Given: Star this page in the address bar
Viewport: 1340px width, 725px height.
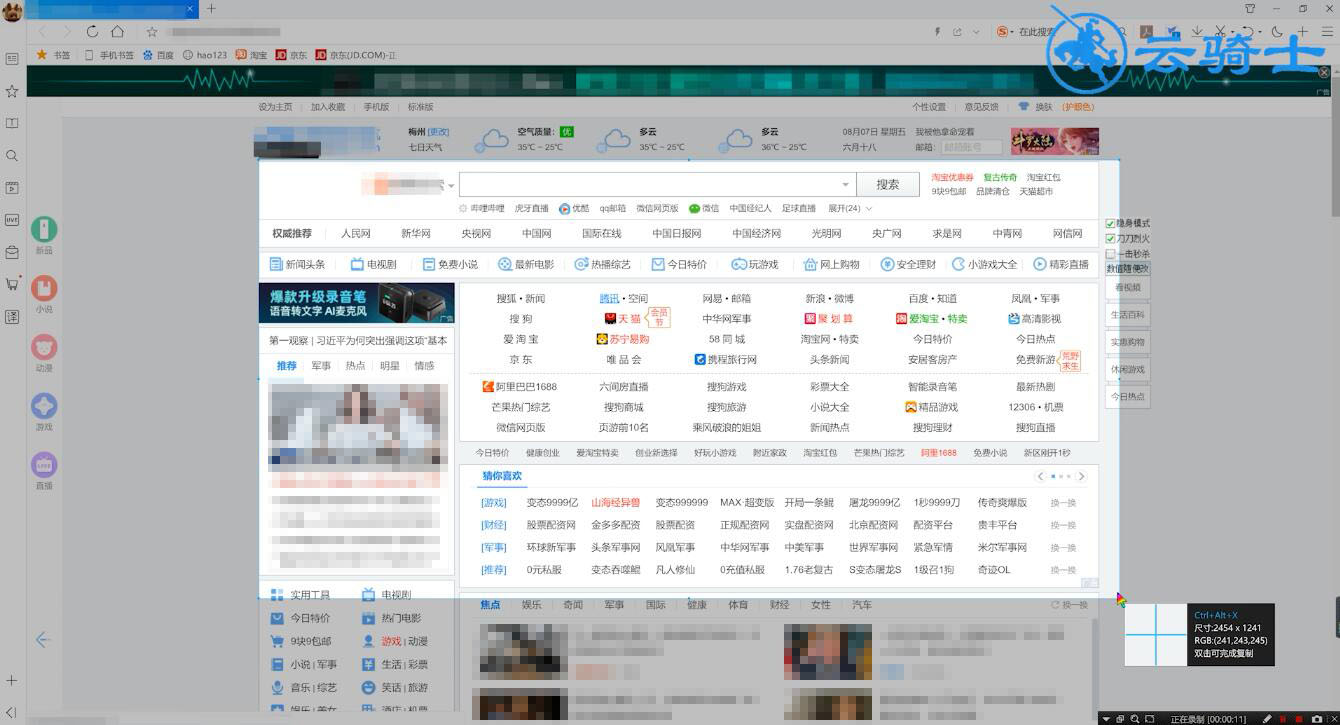Looking at the screenshot, I should pyautogui.click(x=152, y=32).
